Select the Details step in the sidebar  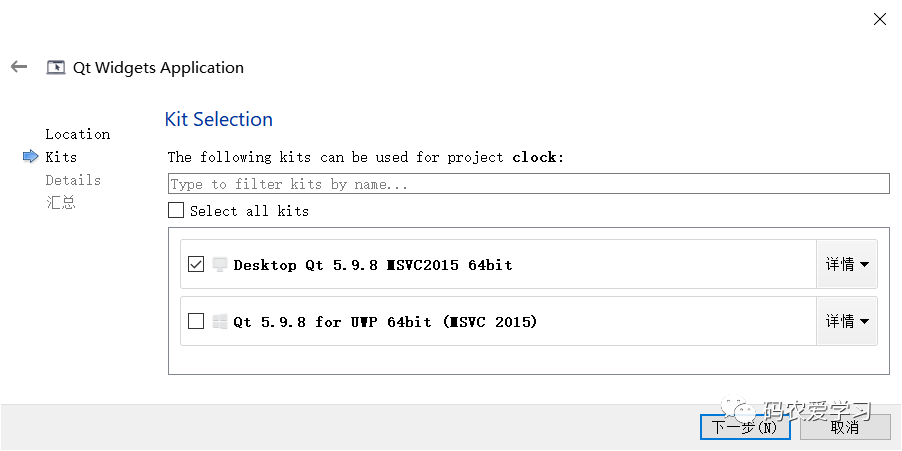coord(73,180)
